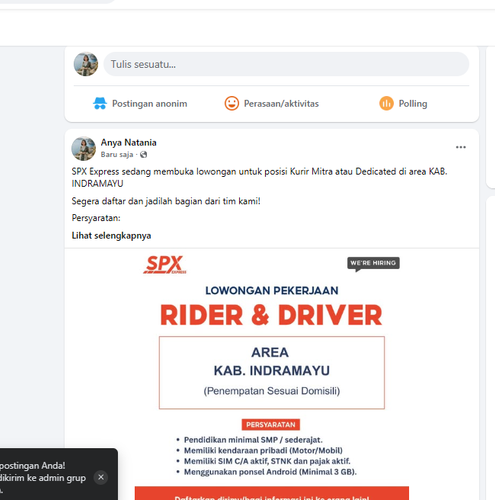Dismiss the notification toast with X
Viewport: 495px width, 500px height.
(101, 477)
